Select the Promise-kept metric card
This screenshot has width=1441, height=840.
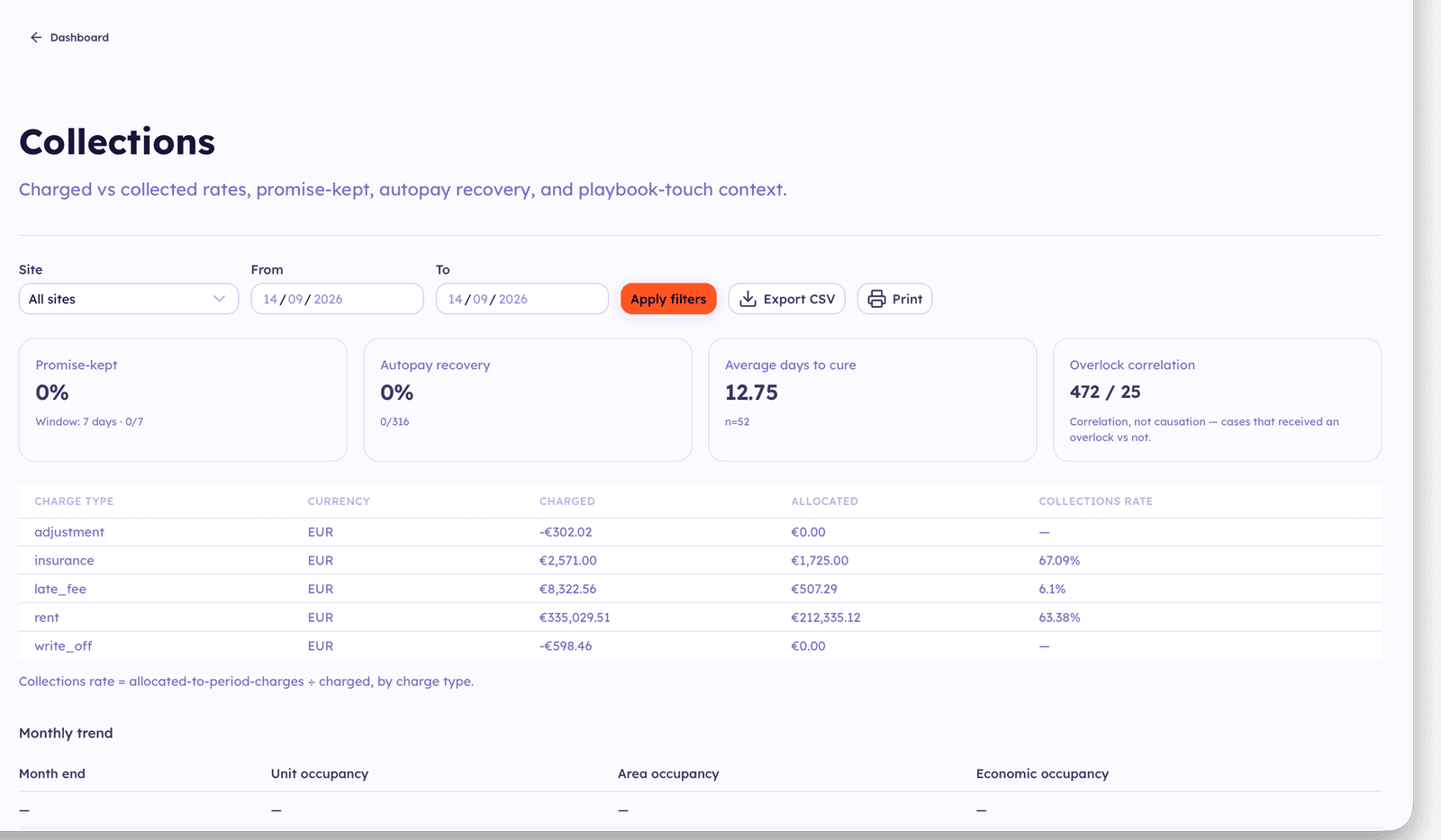[x=183, y=400]
